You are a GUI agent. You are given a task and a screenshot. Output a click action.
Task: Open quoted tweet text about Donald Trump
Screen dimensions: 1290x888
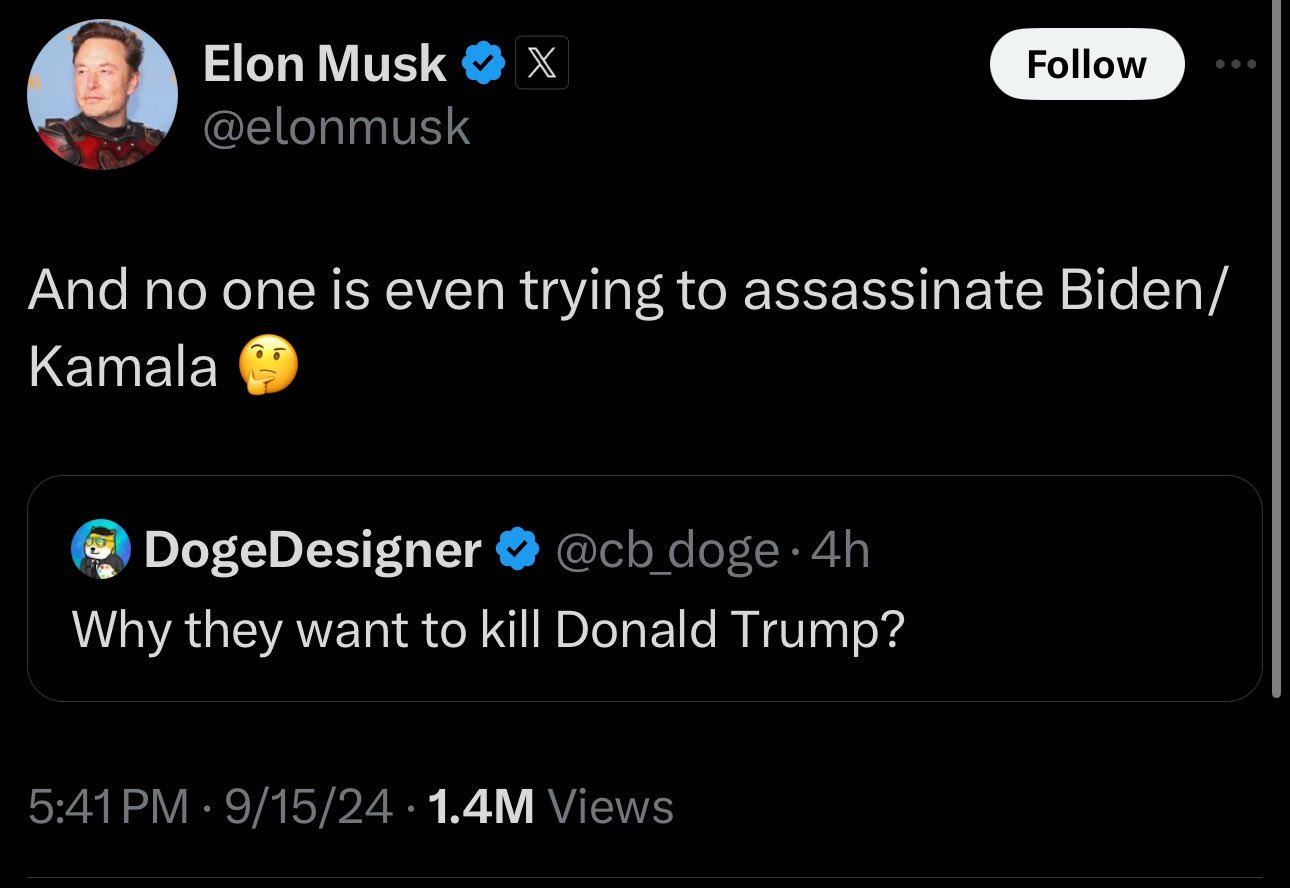[487, 629]
